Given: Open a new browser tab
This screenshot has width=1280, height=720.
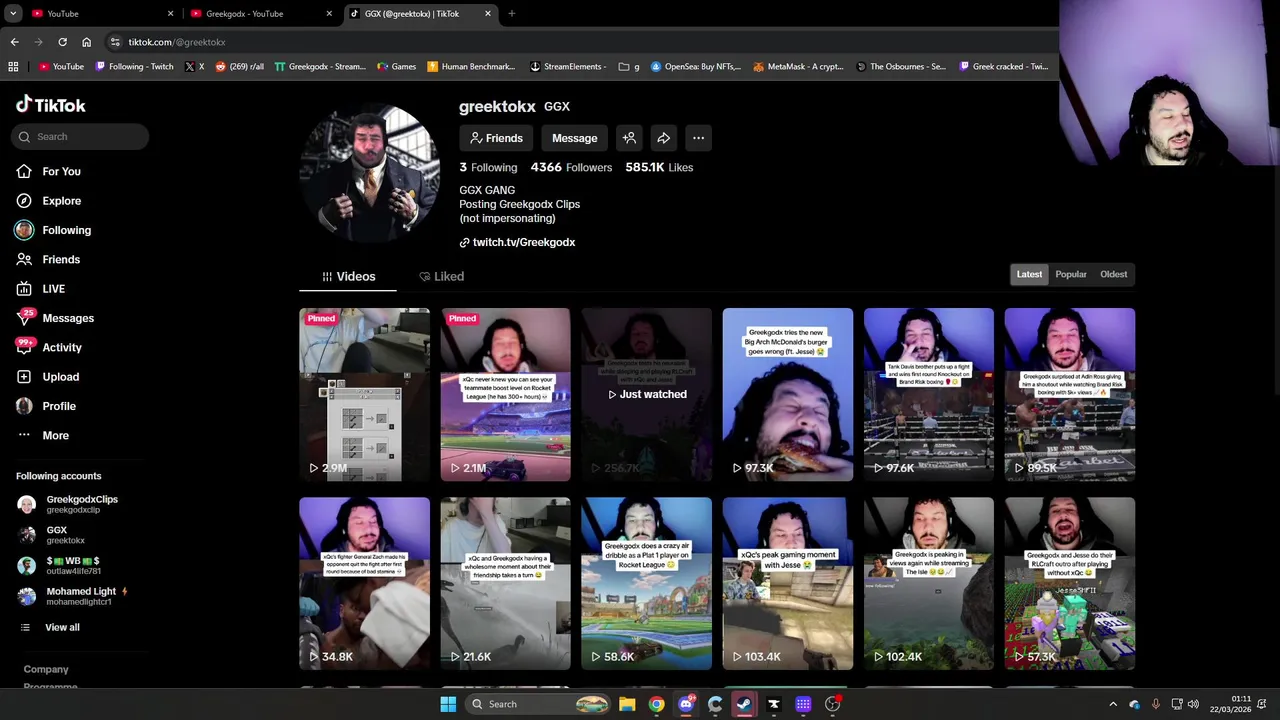Looking at the screenshot, I should (511, 14).
